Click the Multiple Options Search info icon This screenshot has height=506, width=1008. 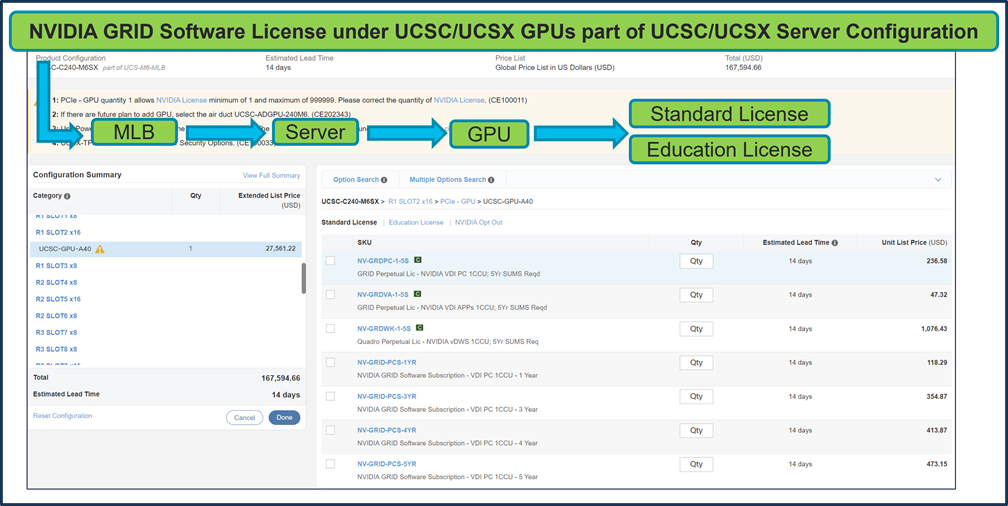[x=490, y=180]
